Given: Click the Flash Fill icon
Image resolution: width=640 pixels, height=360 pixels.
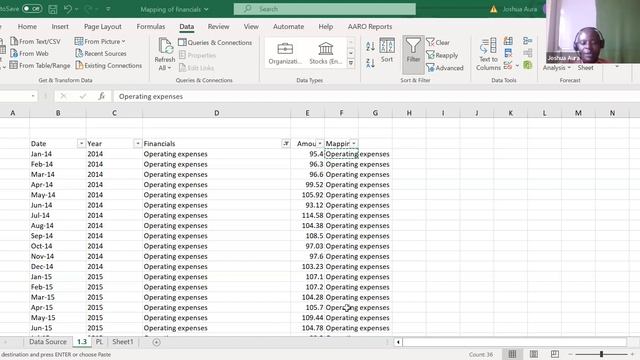Looking at the screenshot, I should point(508,41).
